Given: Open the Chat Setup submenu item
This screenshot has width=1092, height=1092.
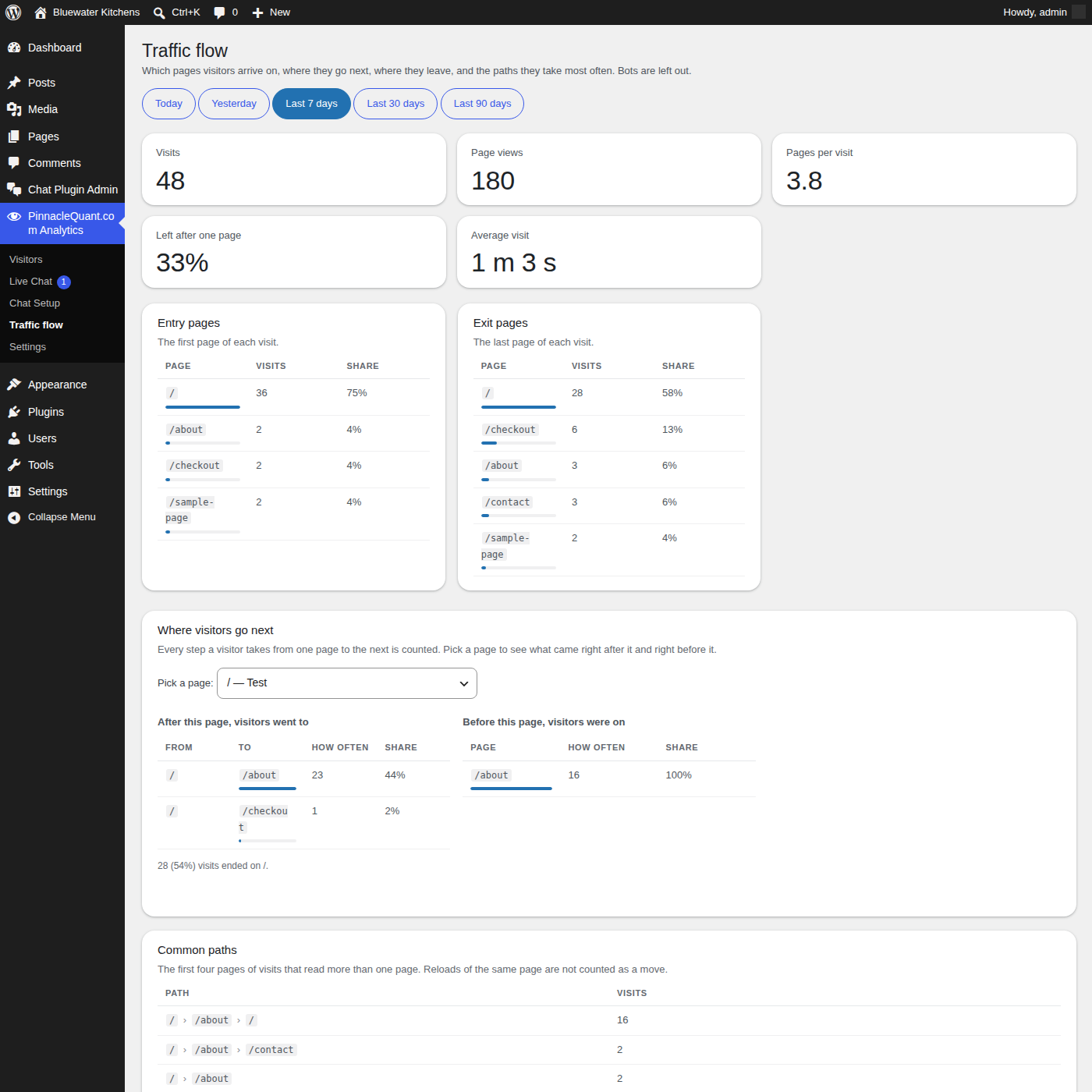Looking at the screenshot, I should [34, 303].
